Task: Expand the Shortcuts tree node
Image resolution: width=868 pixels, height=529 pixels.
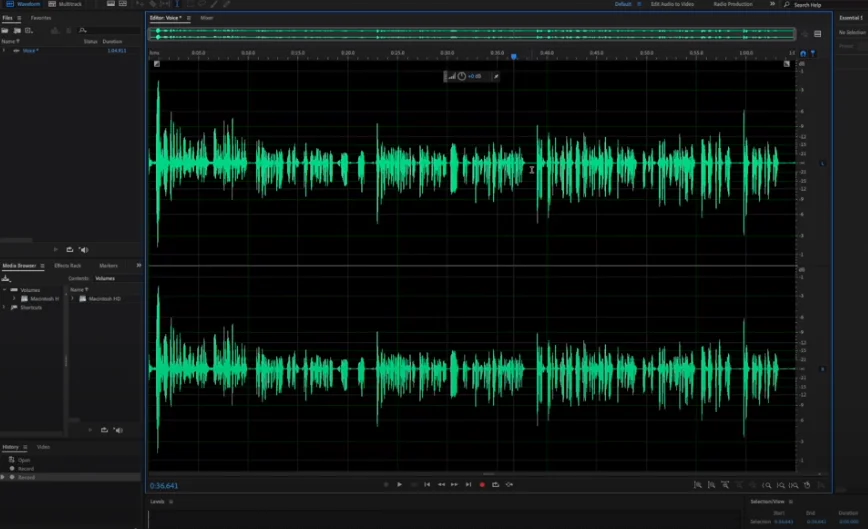Action: [x=5, y=308]
